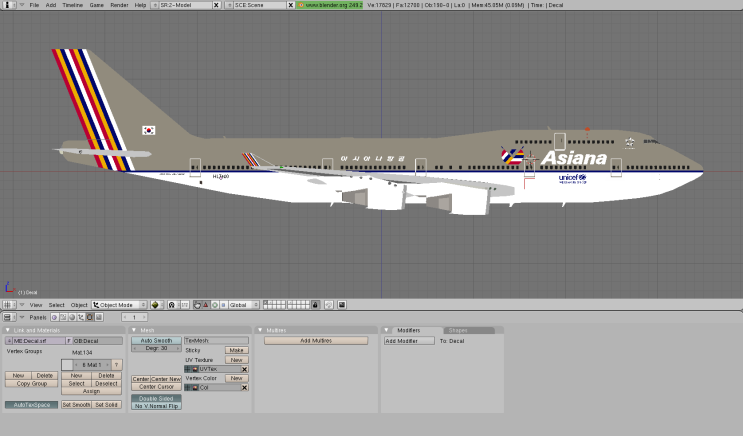This screenshot has width=743, height=436.
Task: Click the Add Modifier button
Action: tap(409, 341)
